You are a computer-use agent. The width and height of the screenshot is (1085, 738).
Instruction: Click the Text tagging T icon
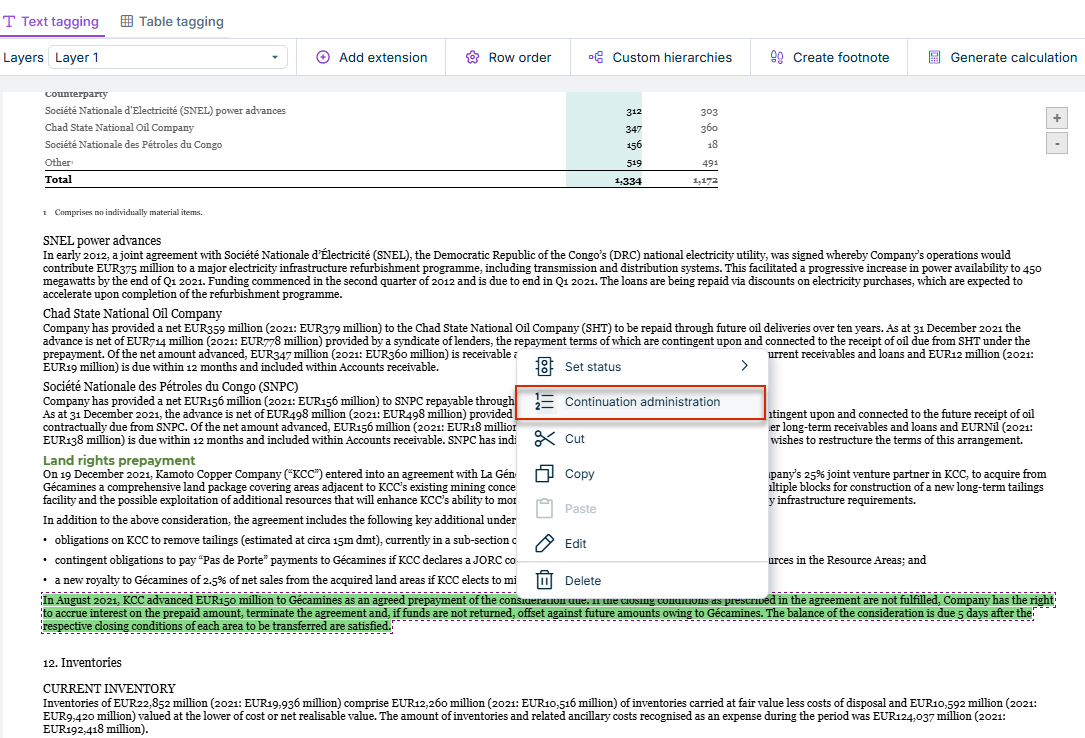(x=9, y=21)
